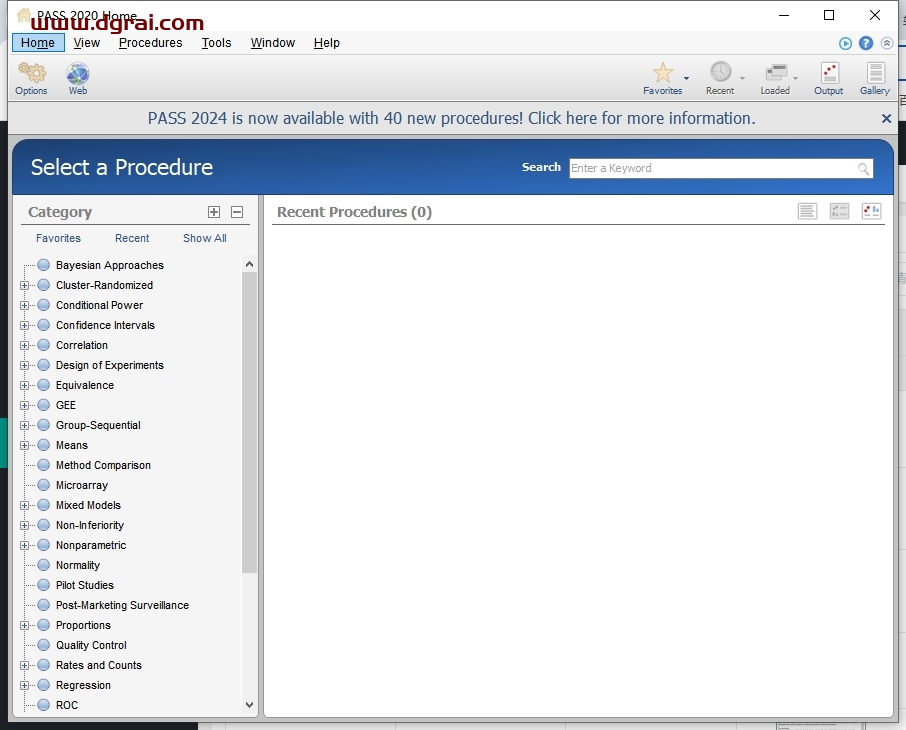This screenshot has width=906, height=730.
Task: Open the Favorites dropdown arrow
Action: pos(686,78)
